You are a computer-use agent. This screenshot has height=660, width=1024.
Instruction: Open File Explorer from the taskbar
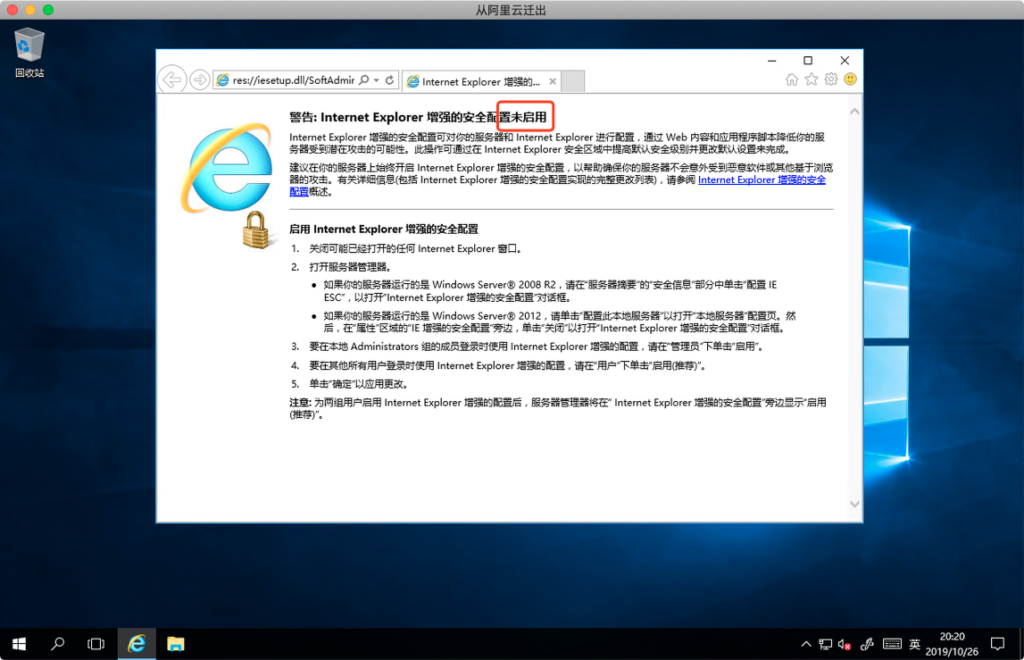click(175, 643)
